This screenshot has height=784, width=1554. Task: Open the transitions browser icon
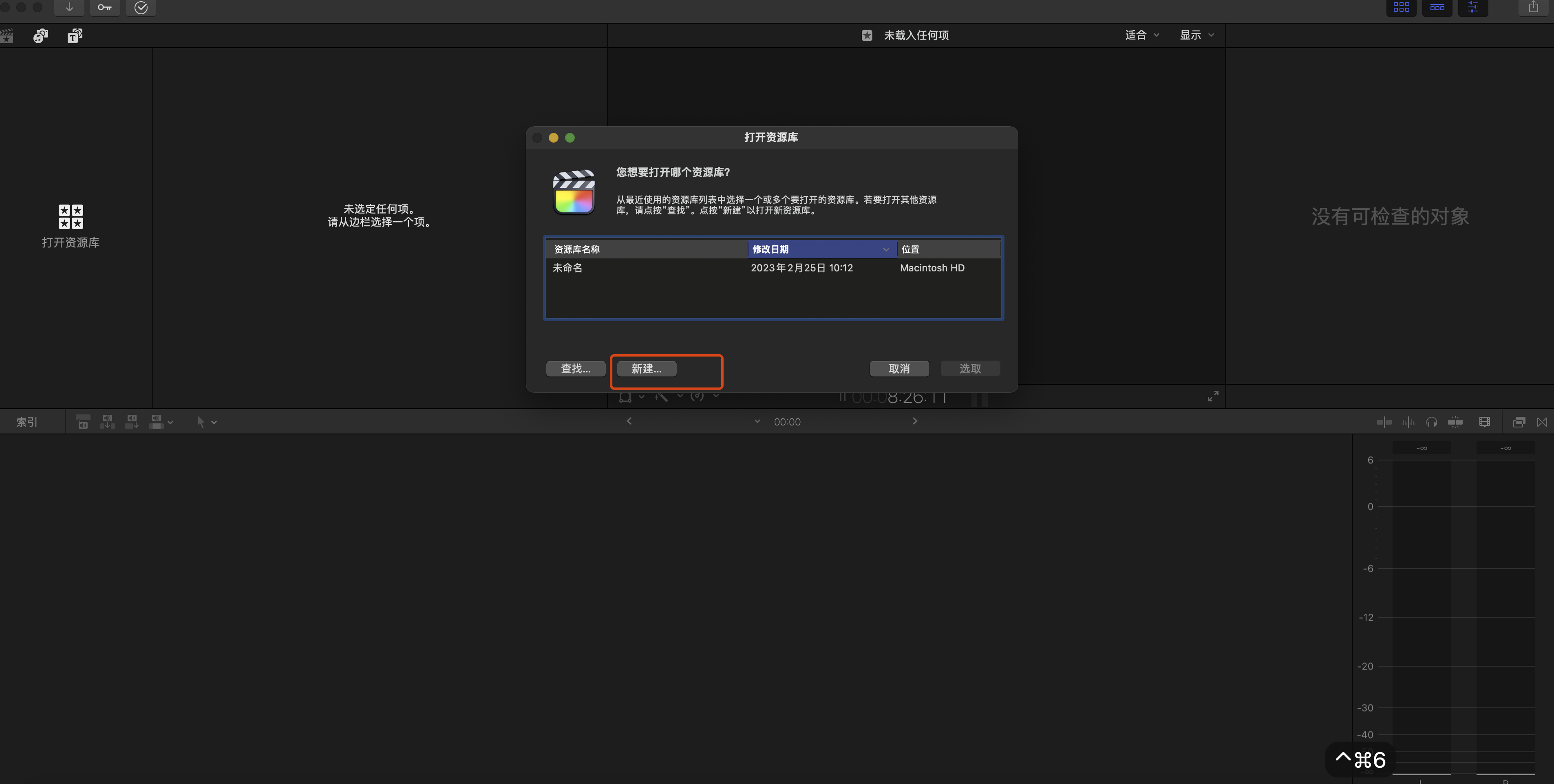[1542, 422]
